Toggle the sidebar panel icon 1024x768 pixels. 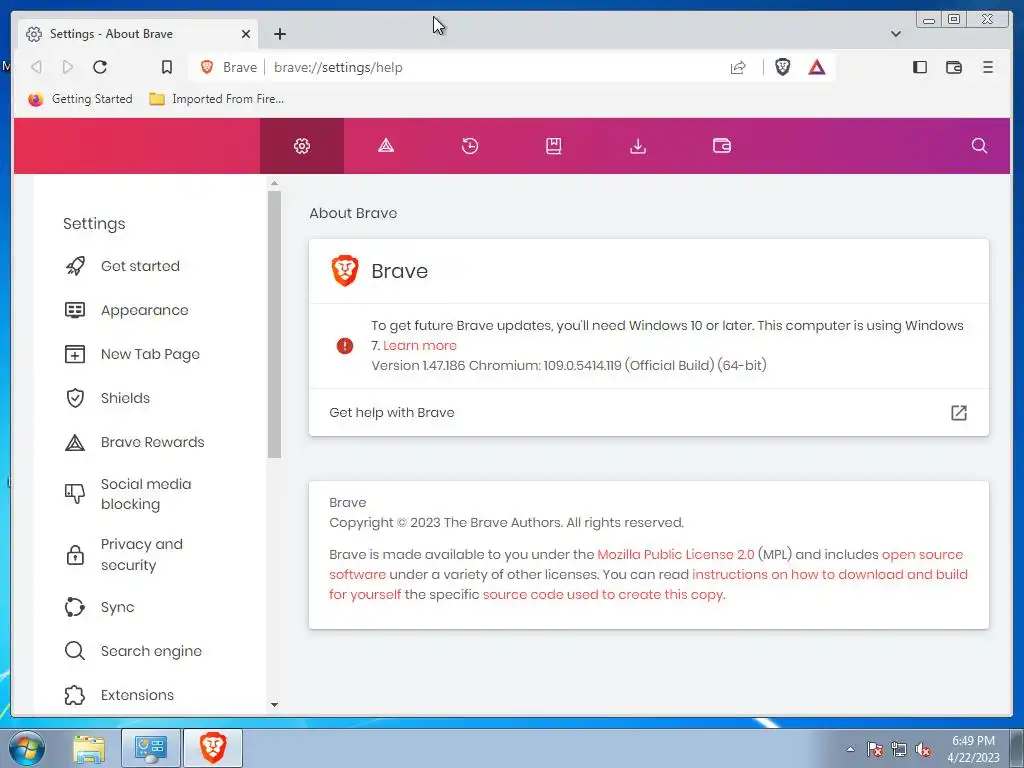pyautogui.click(x=920, y=67)
